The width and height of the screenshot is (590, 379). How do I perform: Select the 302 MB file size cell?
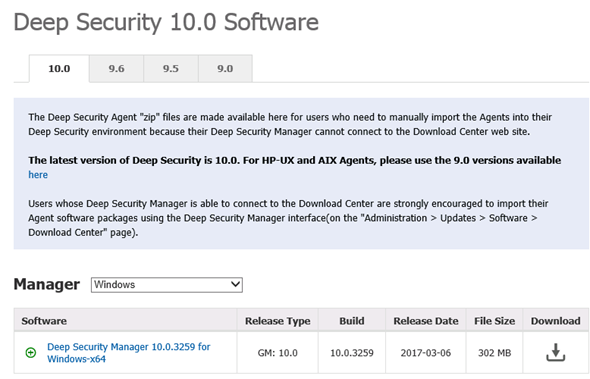(x=494, y=353)
